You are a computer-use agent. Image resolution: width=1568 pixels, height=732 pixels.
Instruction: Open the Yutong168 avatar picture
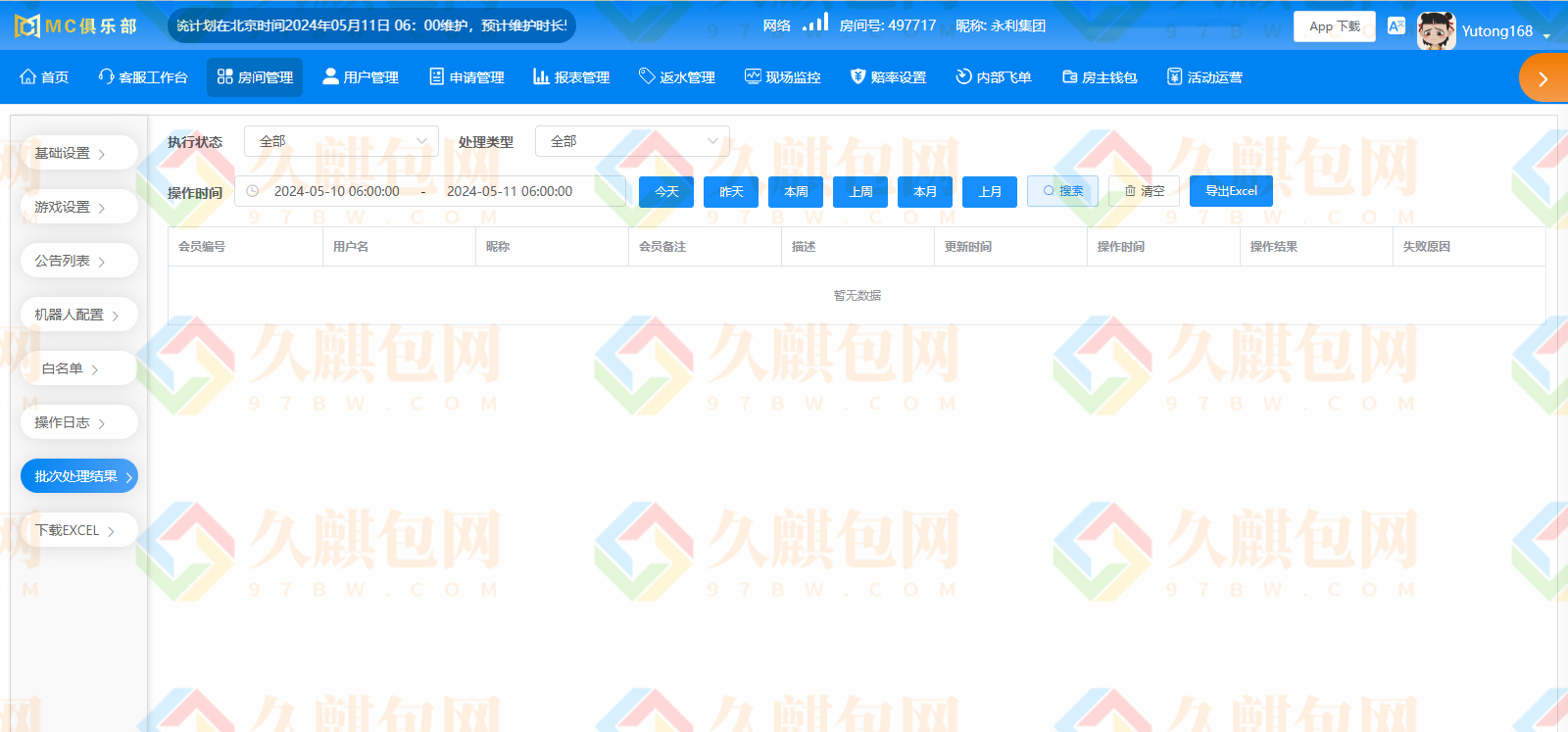coord(1436,30)
